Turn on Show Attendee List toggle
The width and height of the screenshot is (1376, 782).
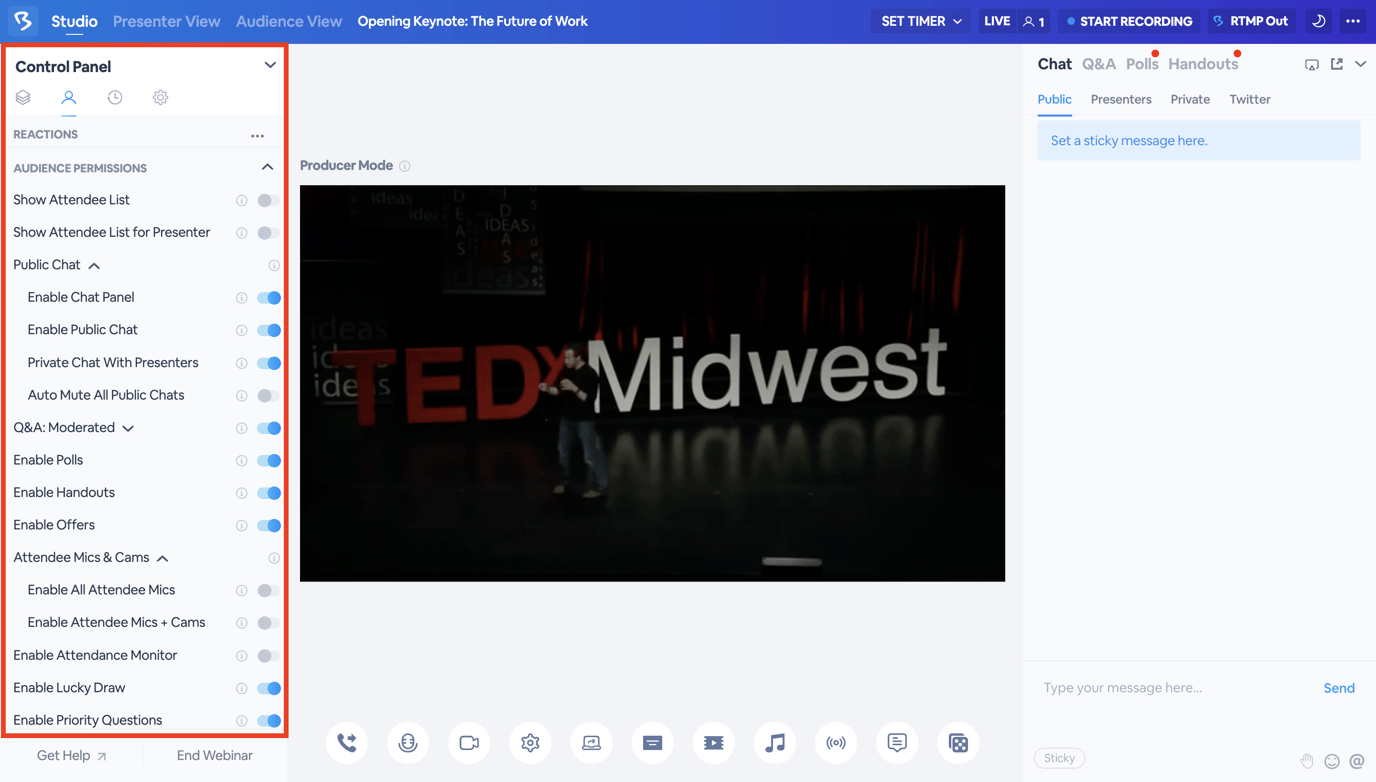[x=268, y=200]
